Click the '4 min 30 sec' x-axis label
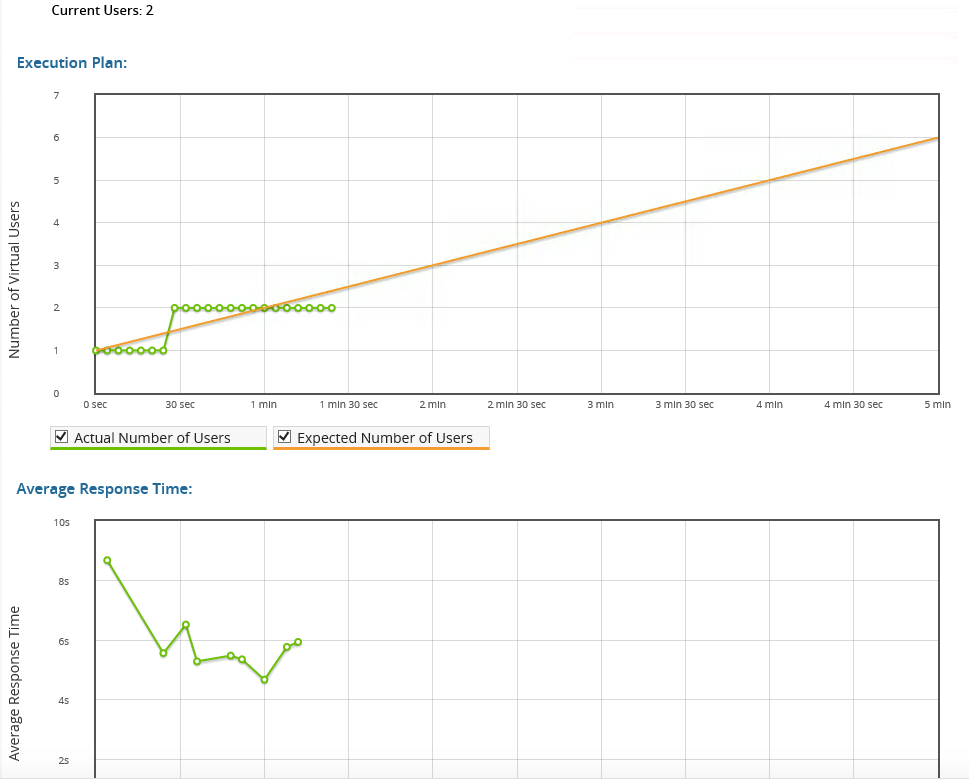 853,405
